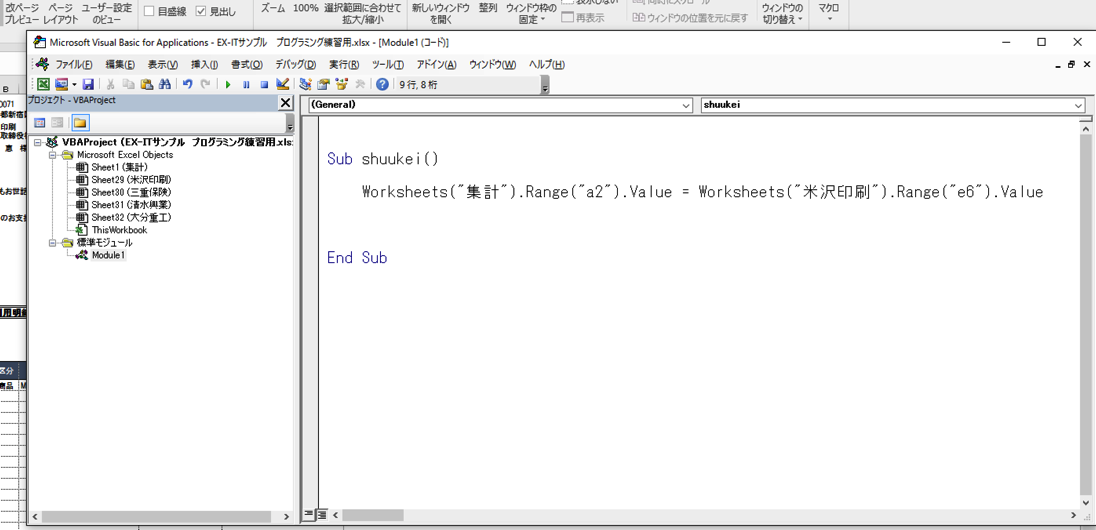Screen dimensions: 1096x530
Task: Run the macro with the green play icon
Action: (x=227, y=84)
